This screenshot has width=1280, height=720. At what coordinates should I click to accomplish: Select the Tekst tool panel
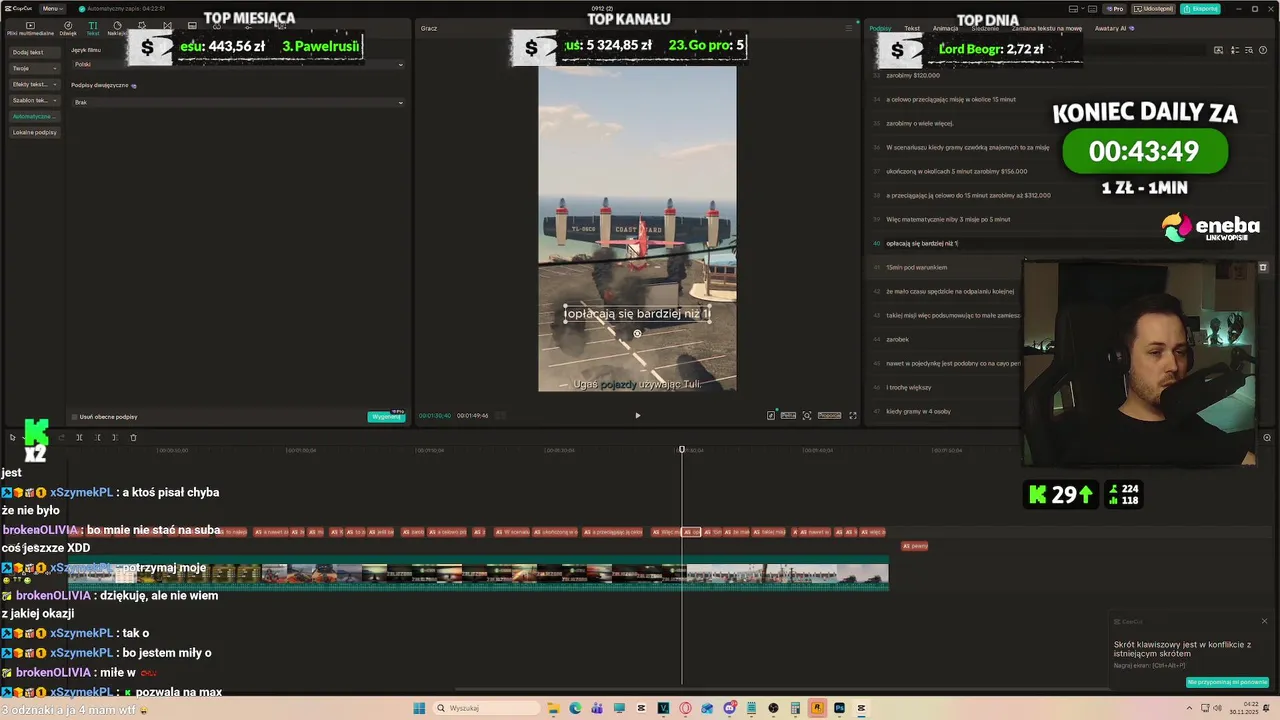click(x=93, y=28)
